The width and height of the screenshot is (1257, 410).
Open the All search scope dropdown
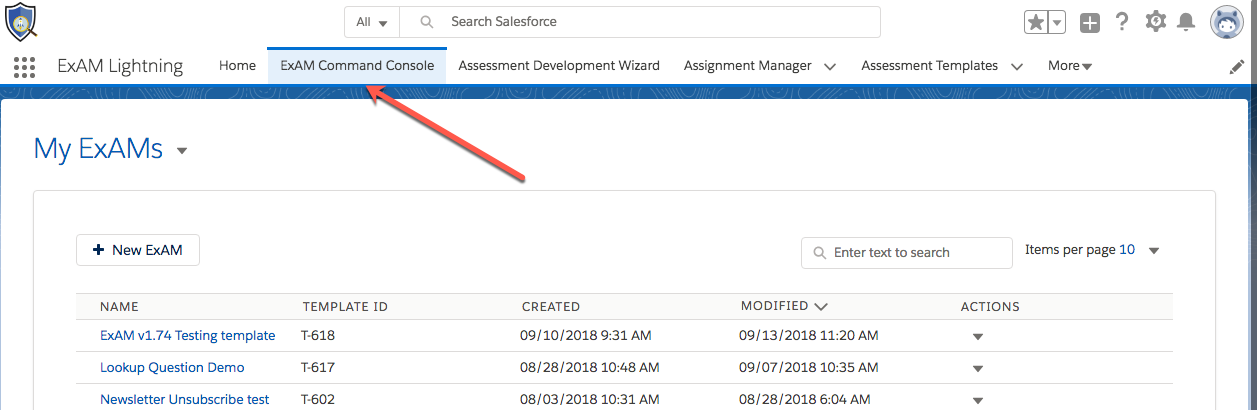tap(372, 22)
